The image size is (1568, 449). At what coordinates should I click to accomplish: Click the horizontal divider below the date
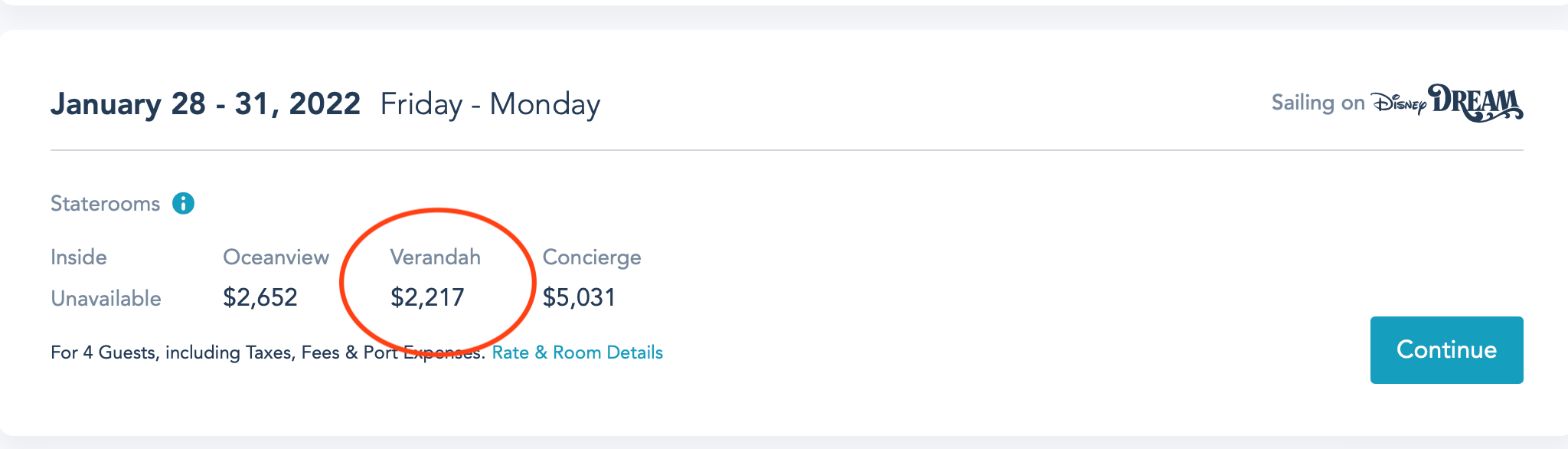pyautogui.click(x=786, y=150)
